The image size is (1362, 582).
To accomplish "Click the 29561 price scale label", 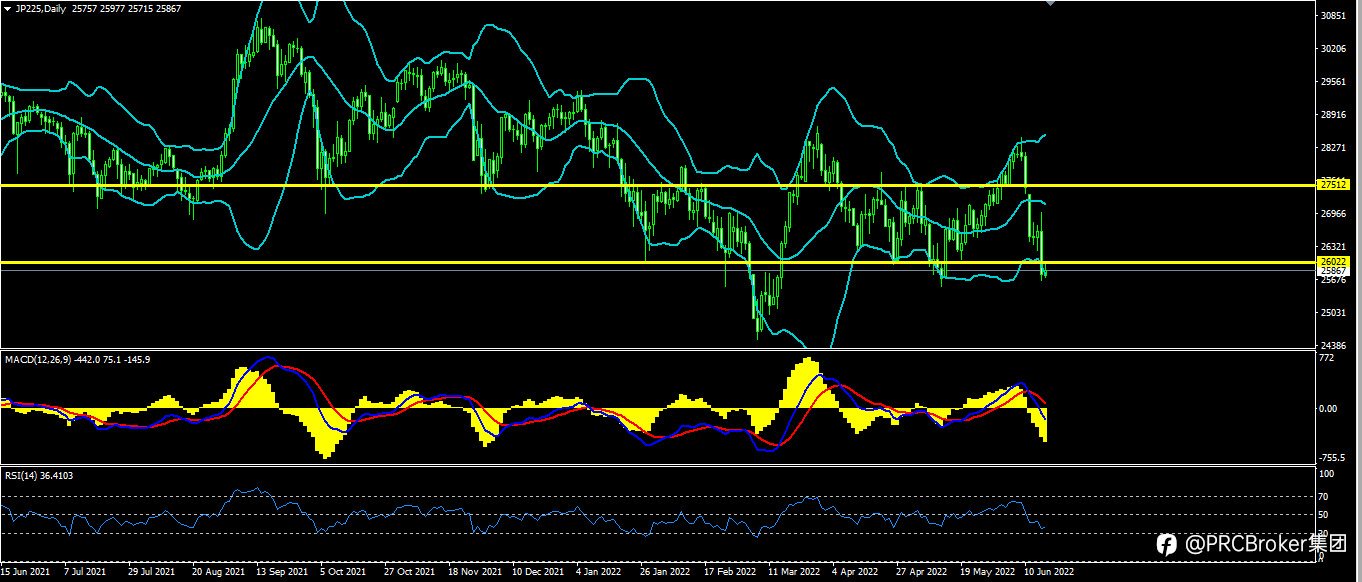I will (x=1334, y=82).
